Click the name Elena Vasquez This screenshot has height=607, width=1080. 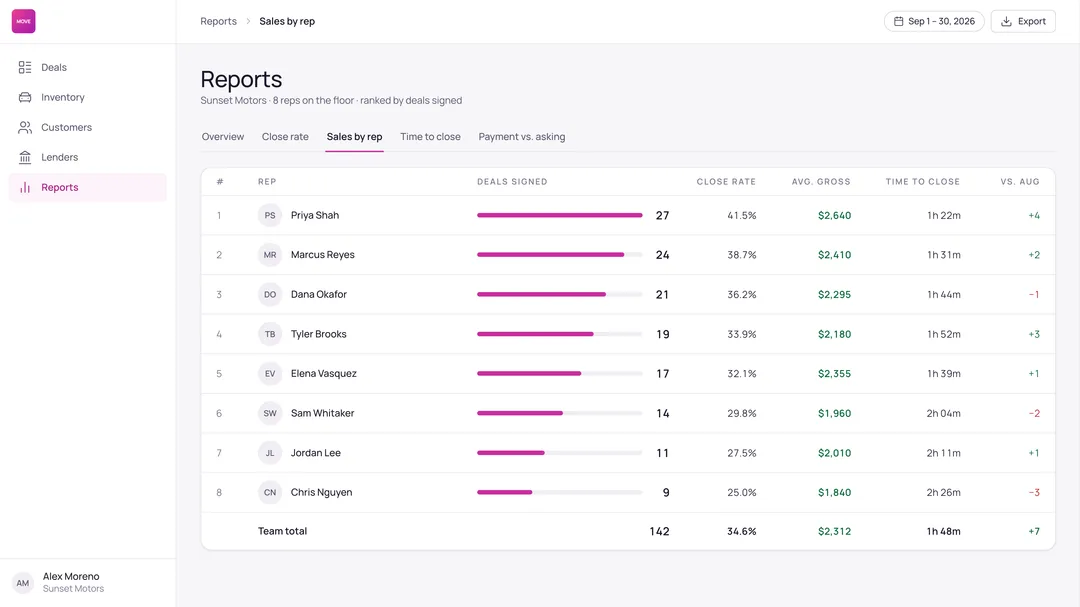tap(324, 374)
